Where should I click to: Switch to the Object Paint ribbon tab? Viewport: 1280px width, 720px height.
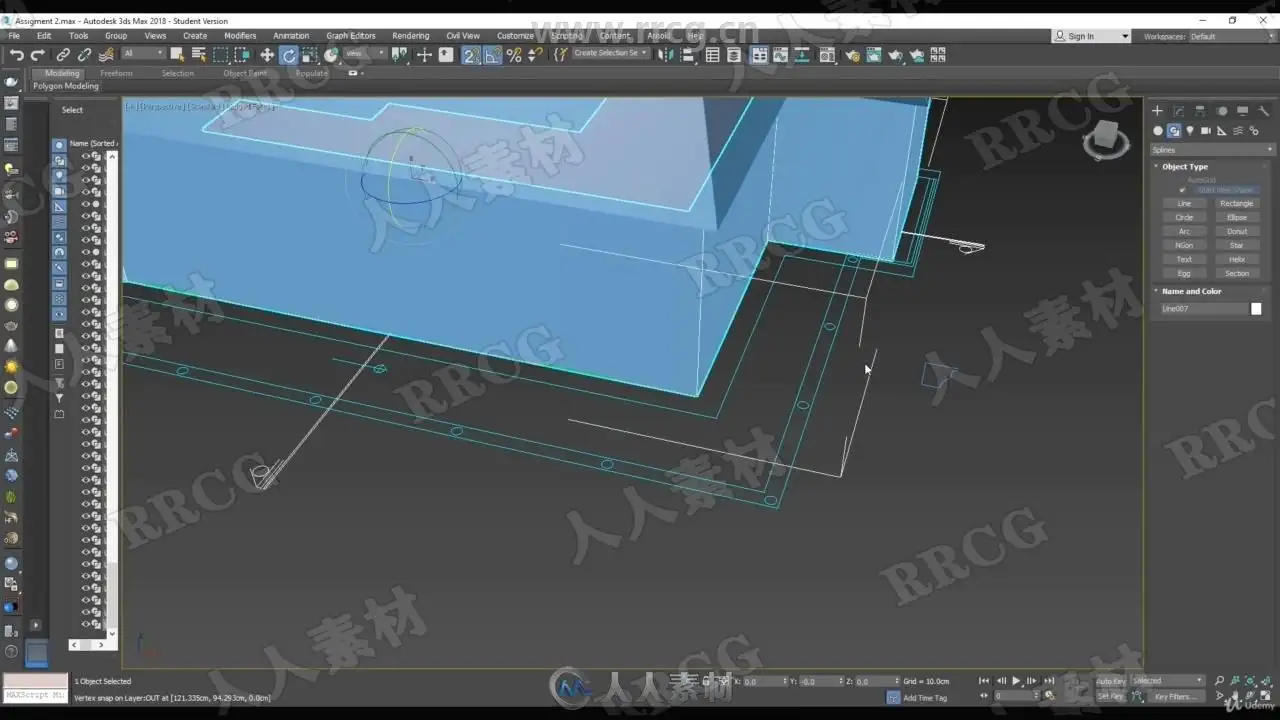click(x=245, y=73)
